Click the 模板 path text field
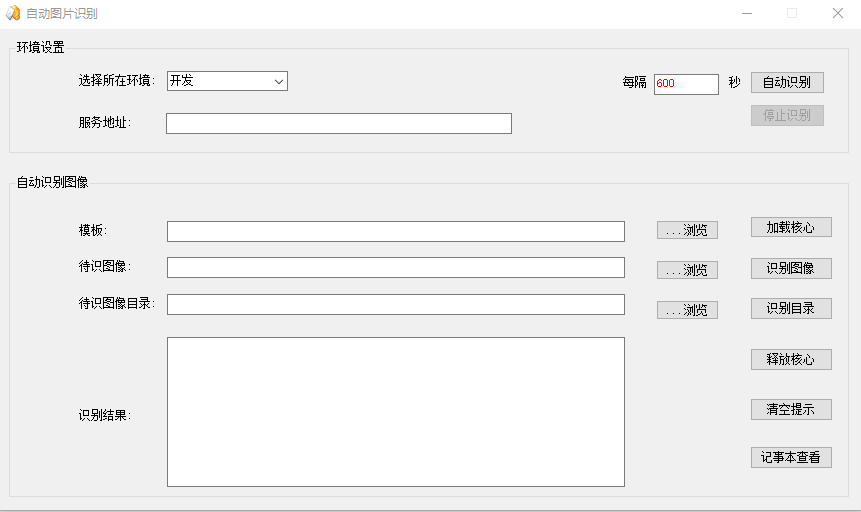The width and height of the screenshot is (861, 512). pos(395,231)
